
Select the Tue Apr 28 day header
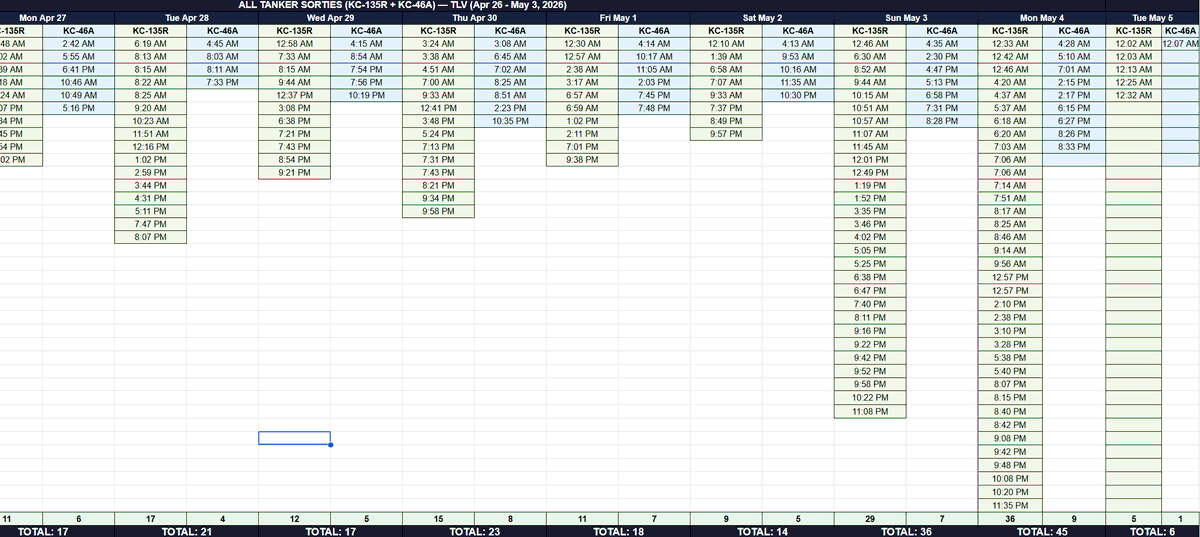(187, 18)
